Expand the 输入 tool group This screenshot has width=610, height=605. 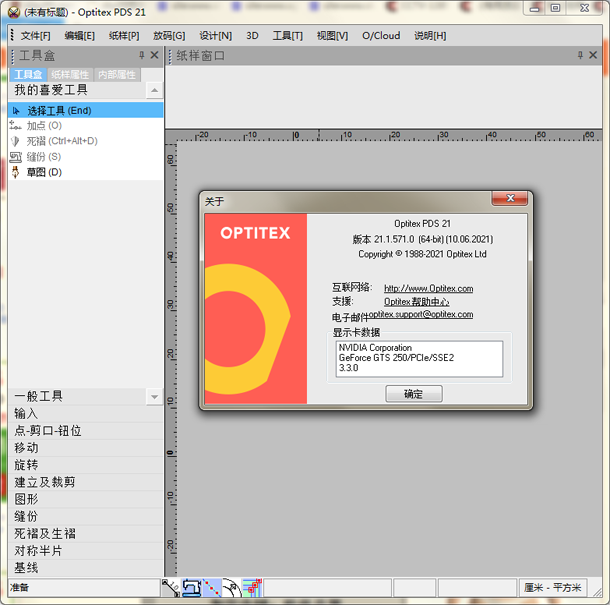[86, 414]
